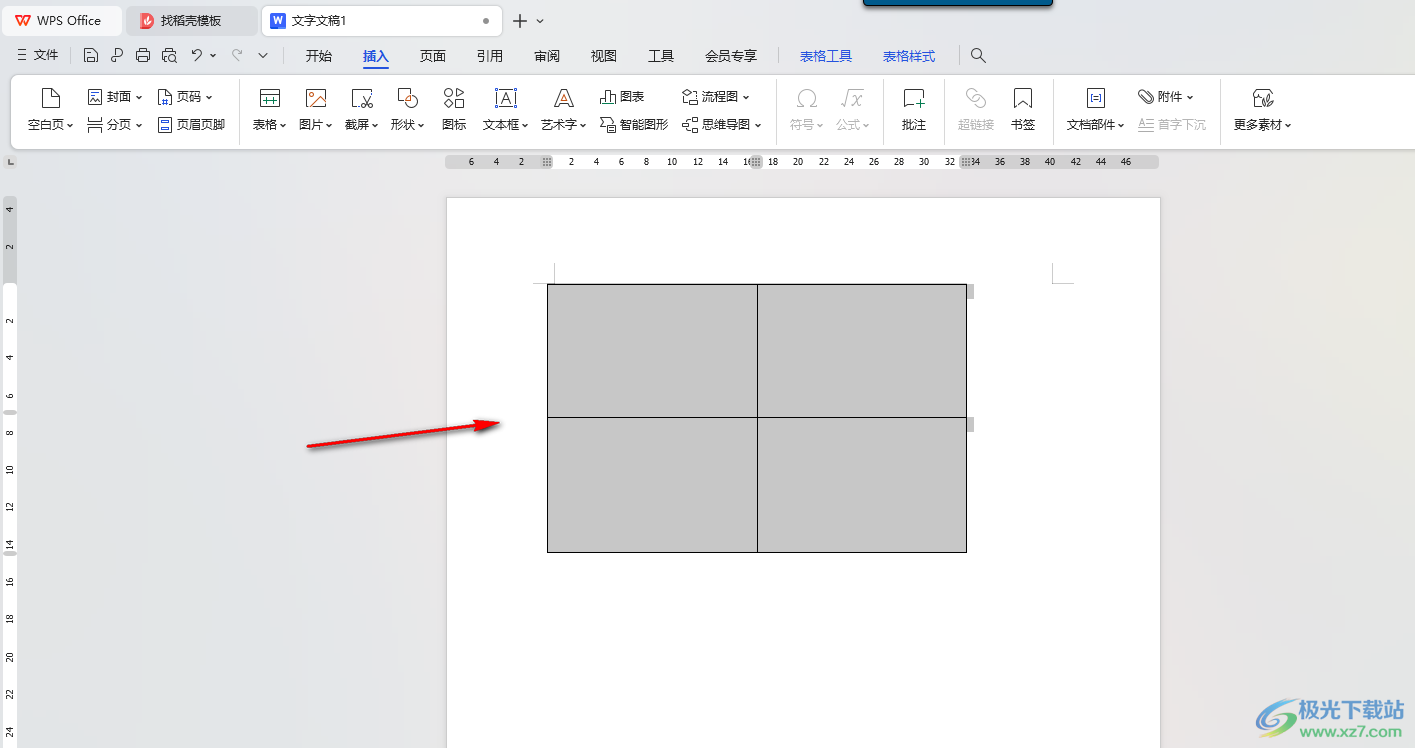Click the Undo arrow icon
Image resolution: width=1415 pixels, height=748 pixels.
(x=197, y=56)
